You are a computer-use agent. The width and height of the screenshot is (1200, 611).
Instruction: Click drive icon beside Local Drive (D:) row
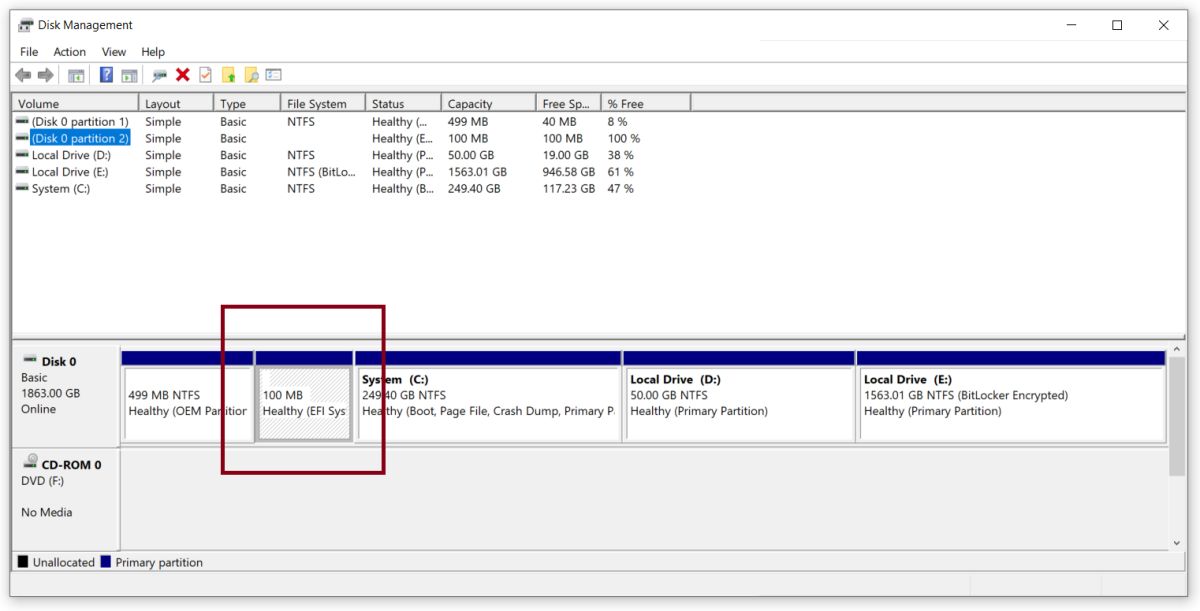click(22, 155)
